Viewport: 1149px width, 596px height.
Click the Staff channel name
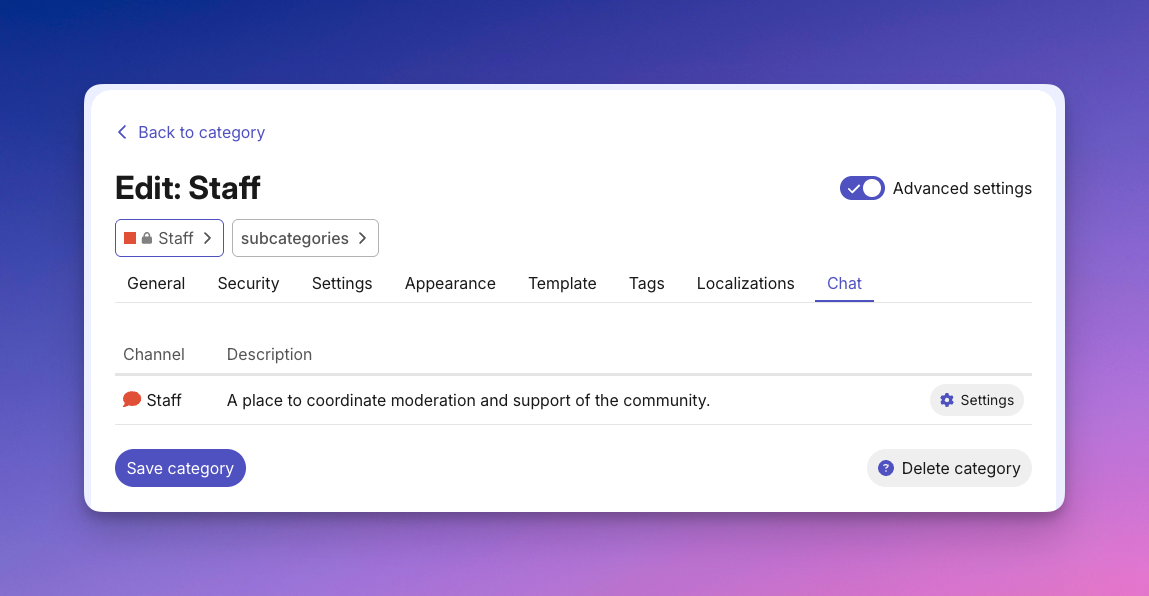click(163, 400)
